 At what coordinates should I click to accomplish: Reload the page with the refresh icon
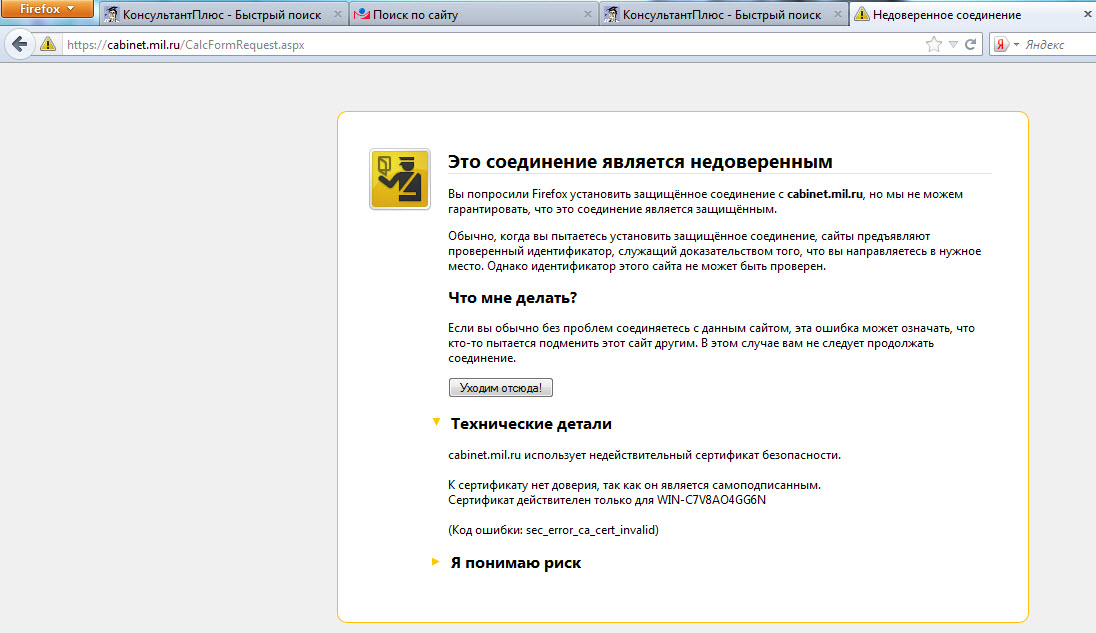970,45
